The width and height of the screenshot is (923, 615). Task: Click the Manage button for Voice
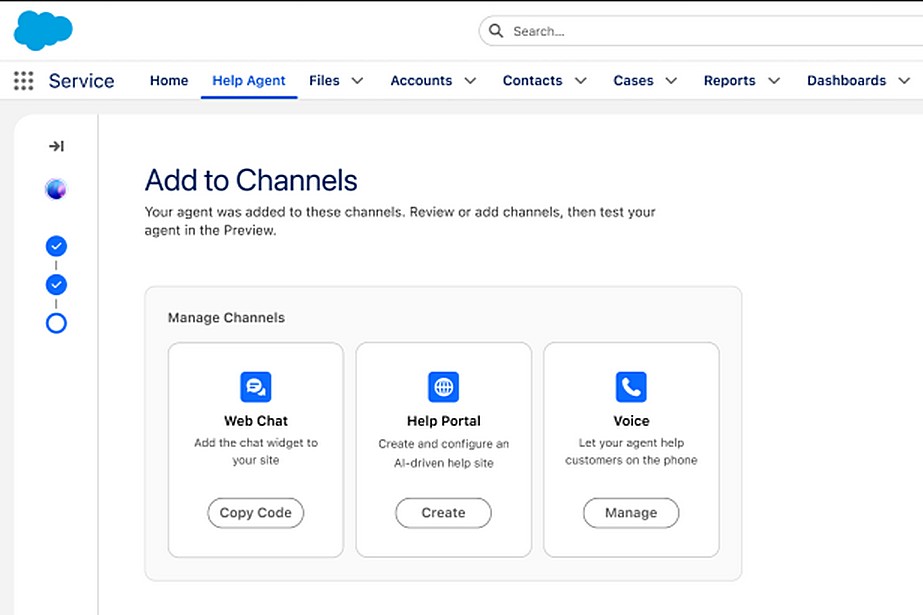tap(631, 513)
